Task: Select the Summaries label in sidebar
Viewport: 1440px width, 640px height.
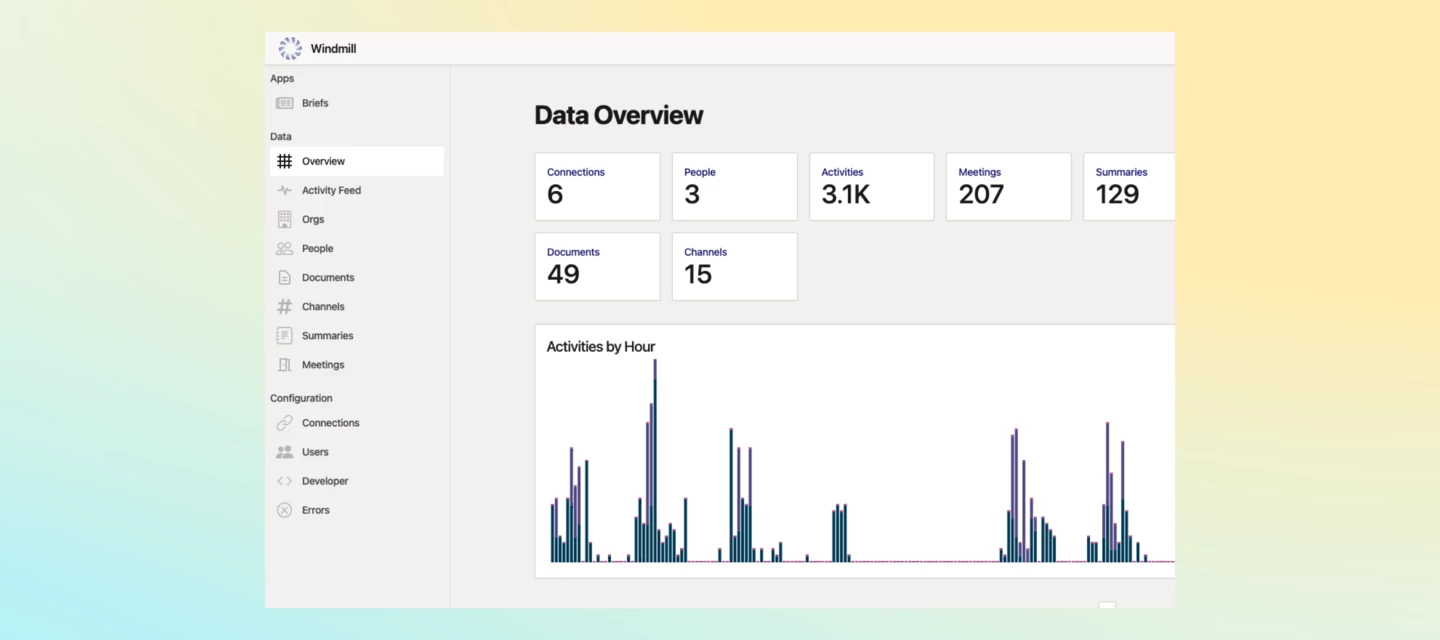Action: point(328,336)
